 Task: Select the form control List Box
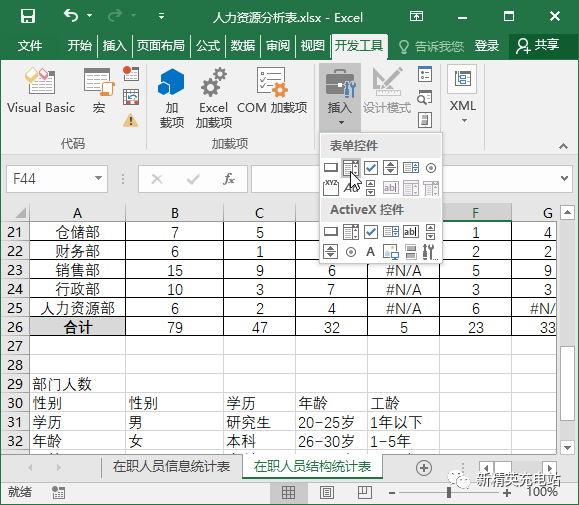411,168
